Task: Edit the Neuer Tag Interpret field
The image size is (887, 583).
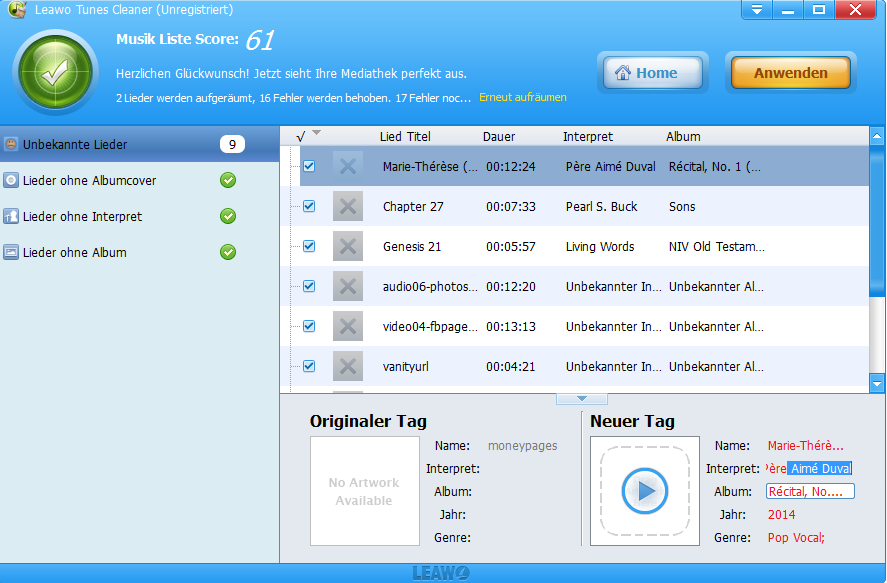Action: pos(809,468)
